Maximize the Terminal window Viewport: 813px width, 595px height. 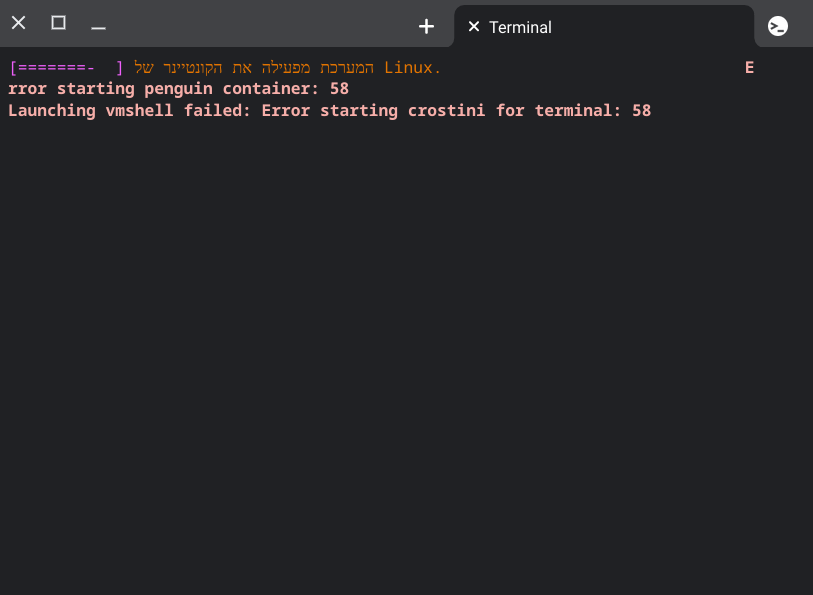pyautogui.click(x=58, y=23)
